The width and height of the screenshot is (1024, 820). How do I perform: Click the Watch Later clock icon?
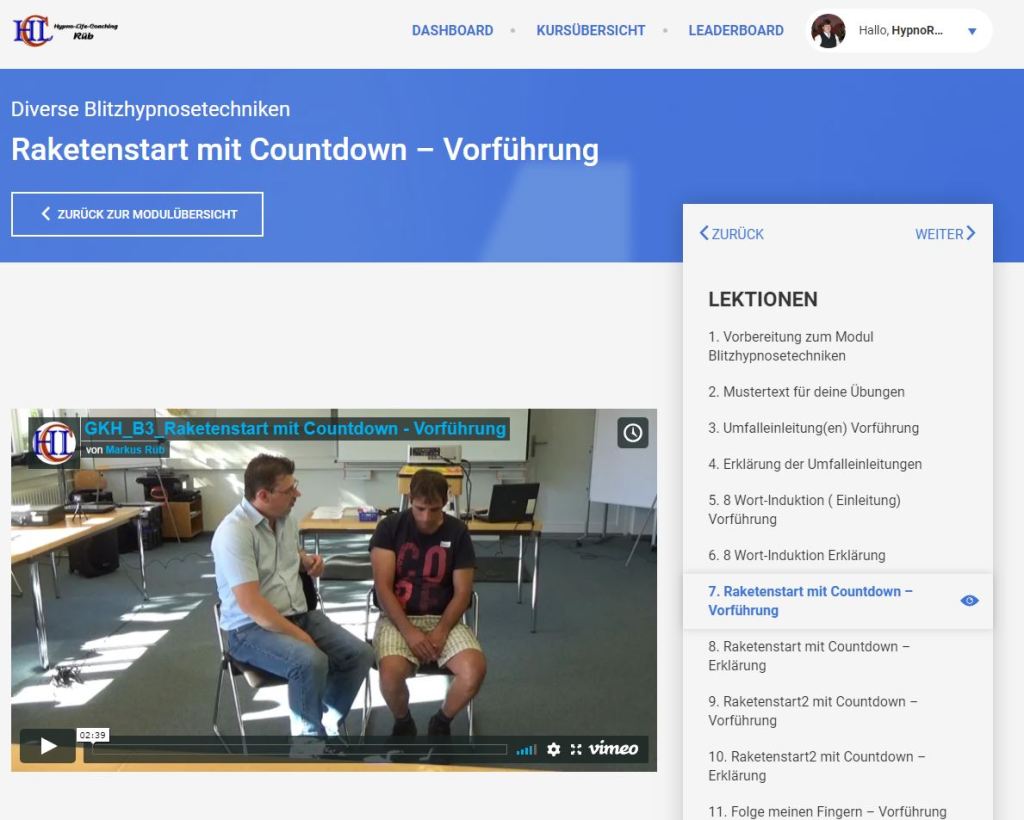632,433
